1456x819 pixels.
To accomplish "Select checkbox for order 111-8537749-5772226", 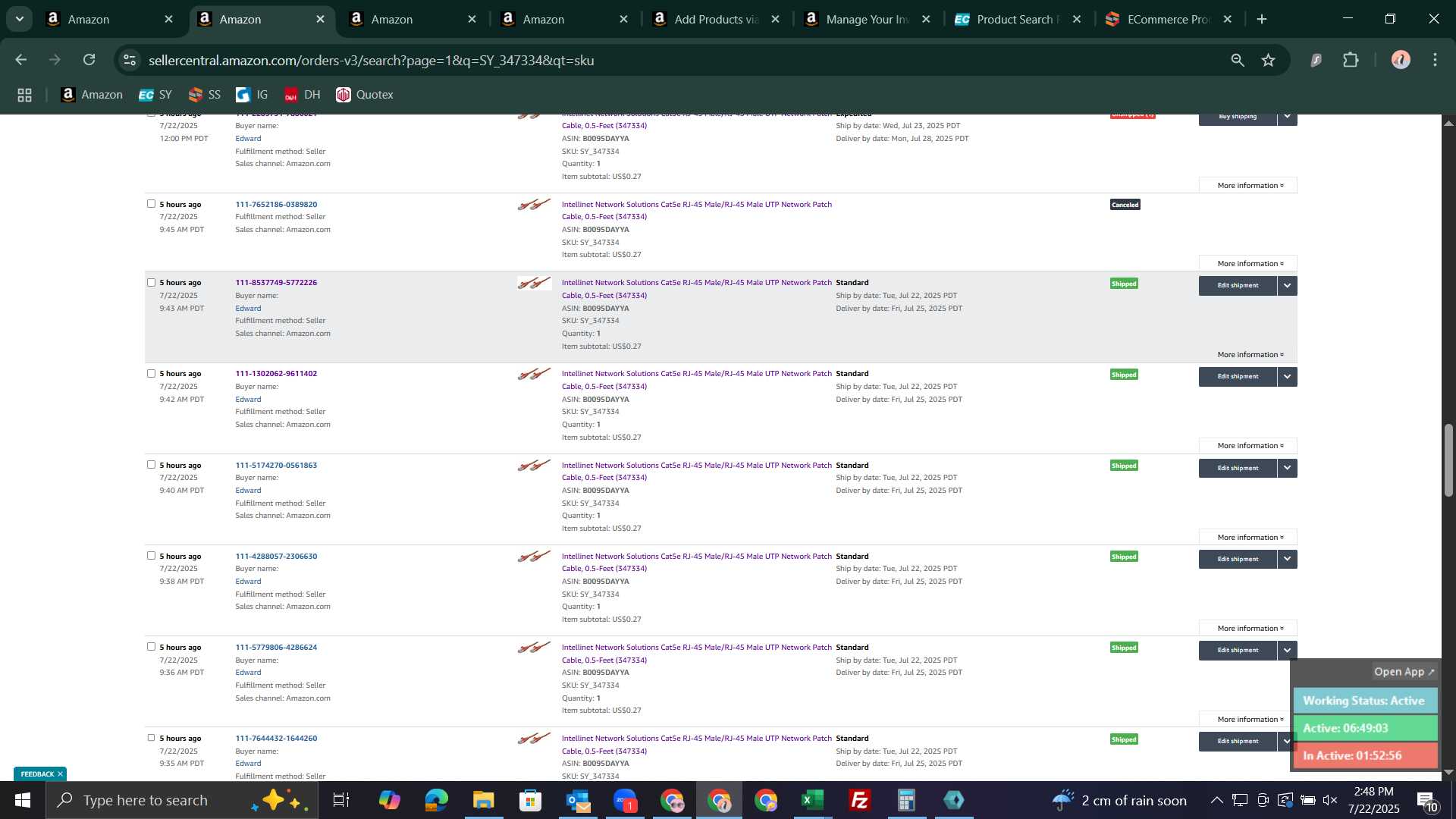I will [x=151, y=282].
